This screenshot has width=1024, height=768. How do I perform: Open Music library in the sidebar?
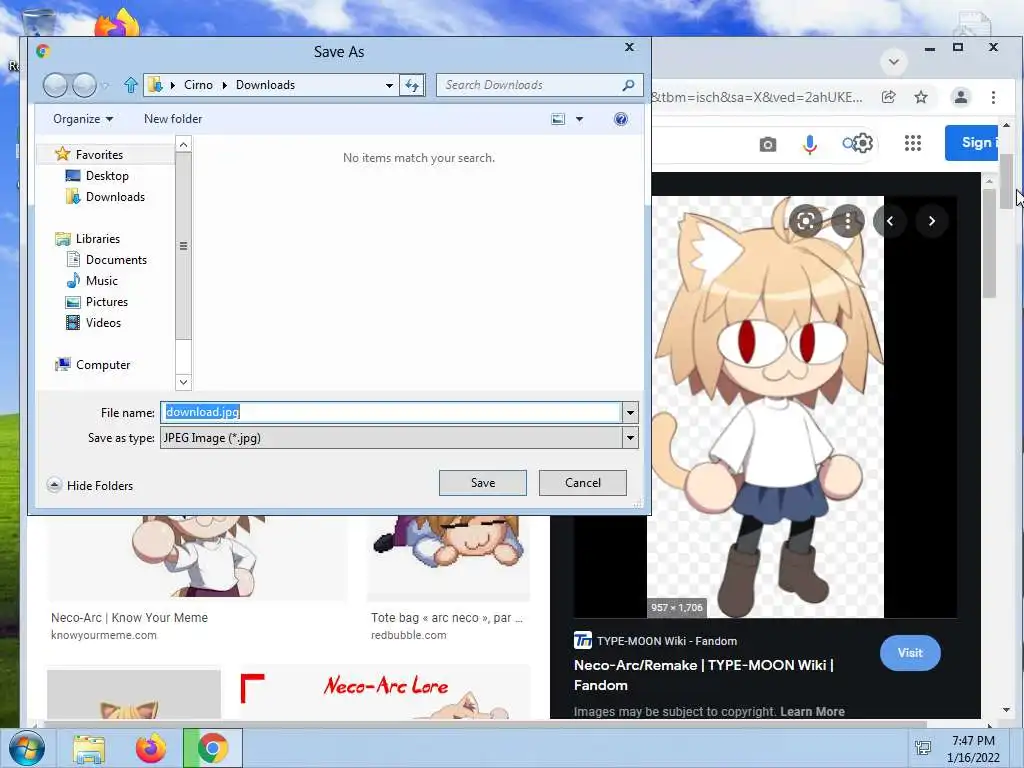coord(101,280)
